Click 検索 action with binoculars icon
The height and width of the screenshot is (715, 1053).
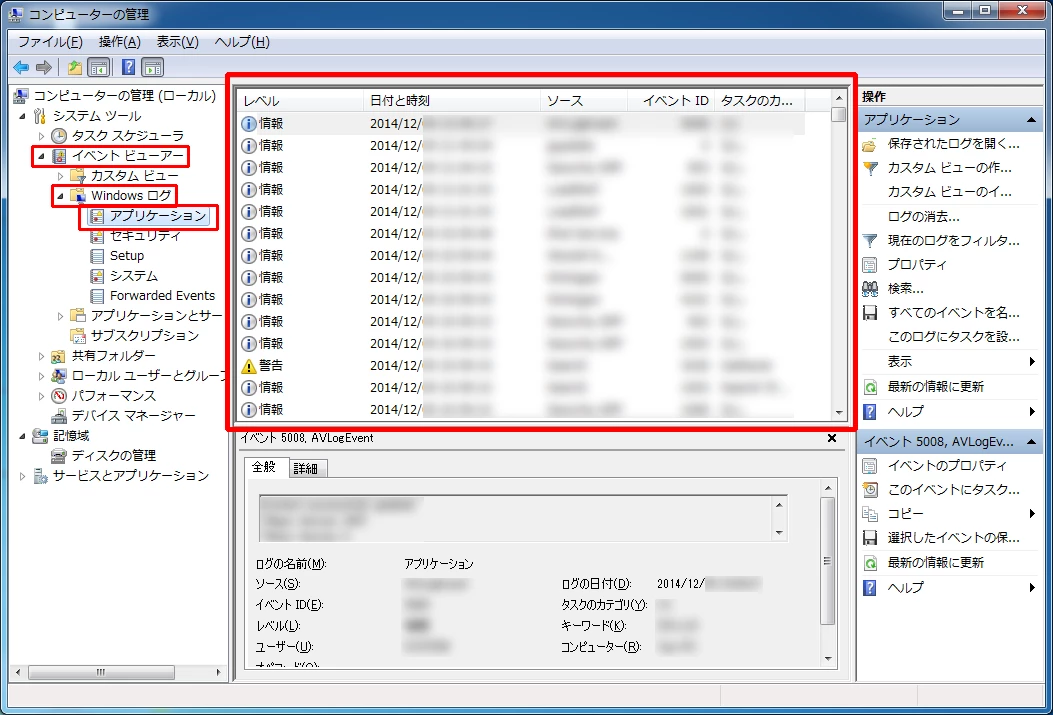click(905, 289)
